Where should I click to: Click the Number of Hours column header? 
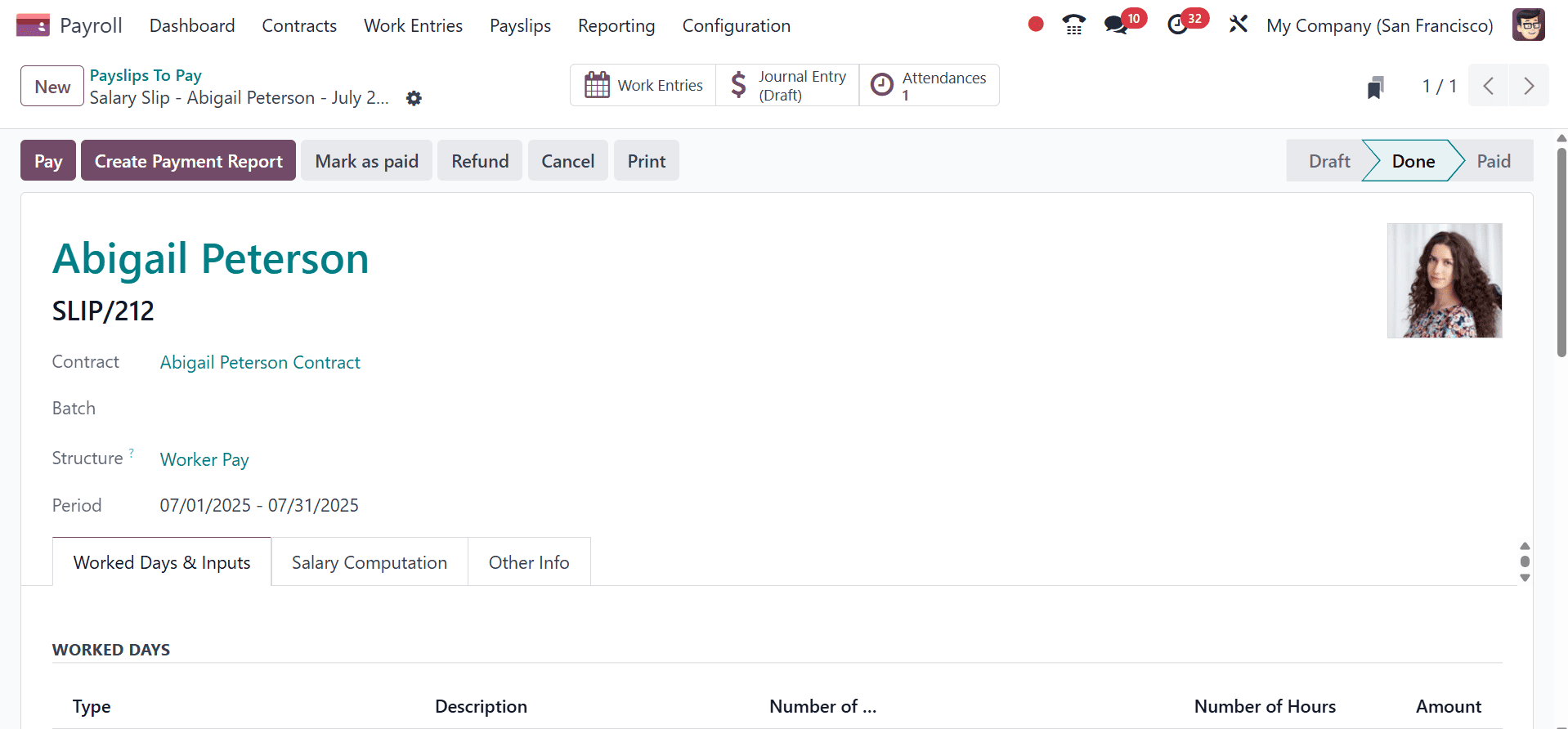(1265, 706)
